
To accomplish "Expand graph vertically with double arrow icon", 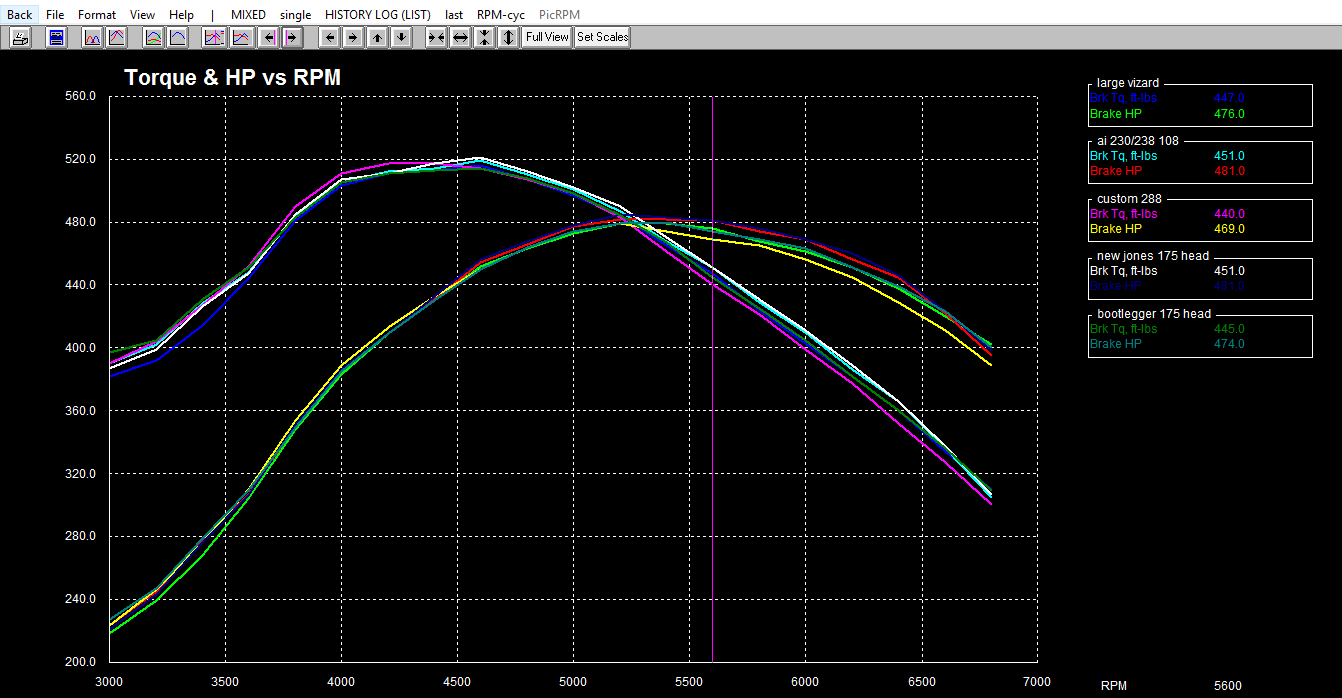I will pyautogui.click(x=508, y=38).
